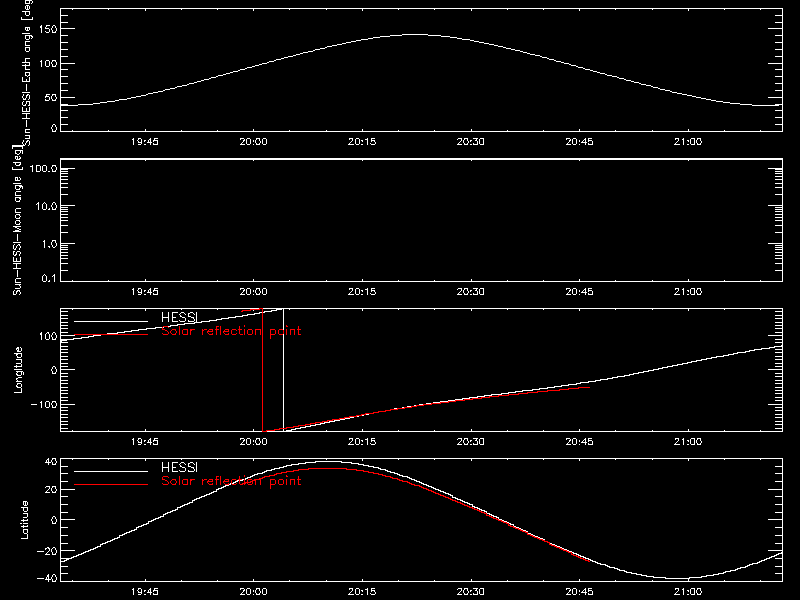Click 20:45 under the Longitude plot

[580, 441]
